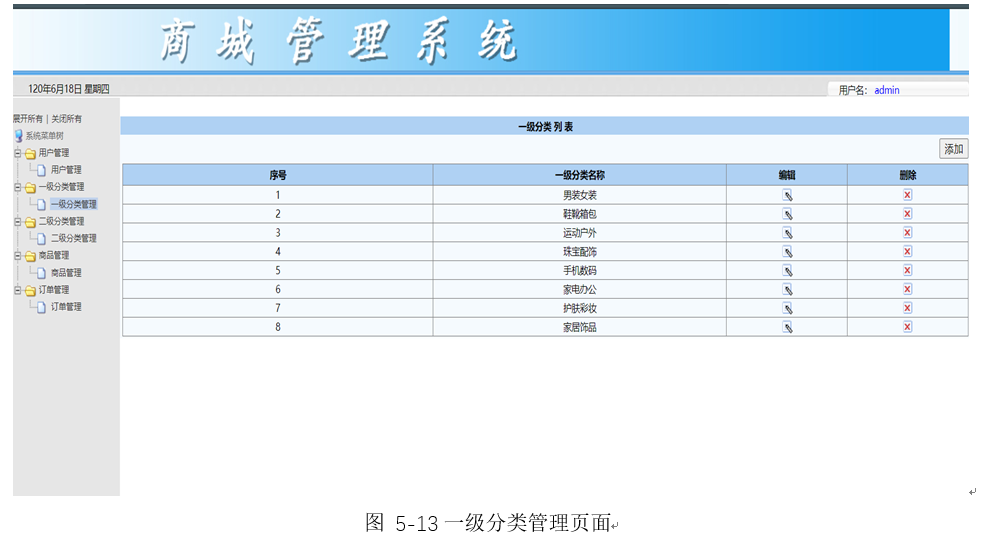This screenshot has height=555, width=992.
Task: Click the 商城管理系统 banner title
Action: tap(338, 41)
